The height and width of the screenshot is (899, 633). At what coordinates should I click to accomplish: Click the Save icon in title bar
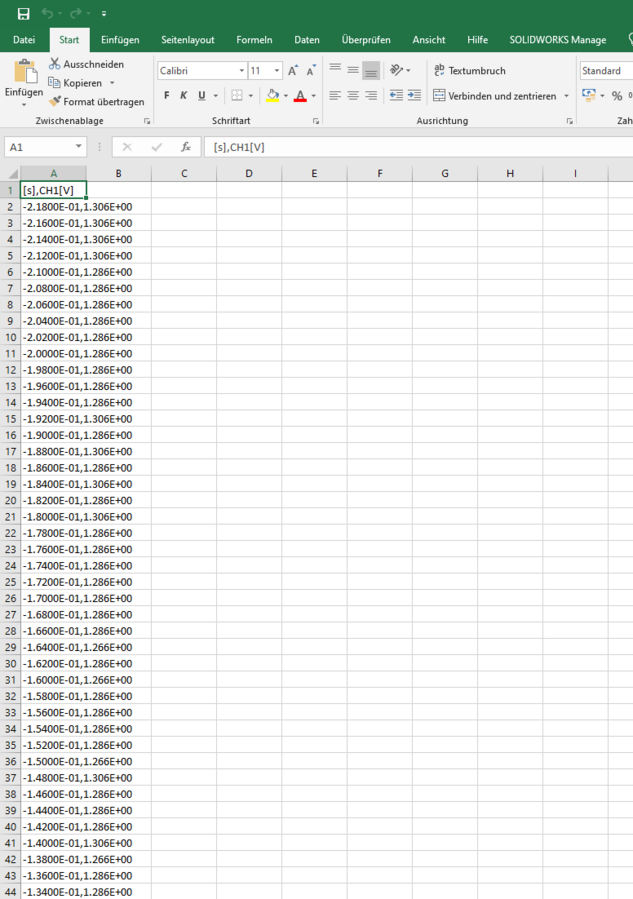click(24, 13)
